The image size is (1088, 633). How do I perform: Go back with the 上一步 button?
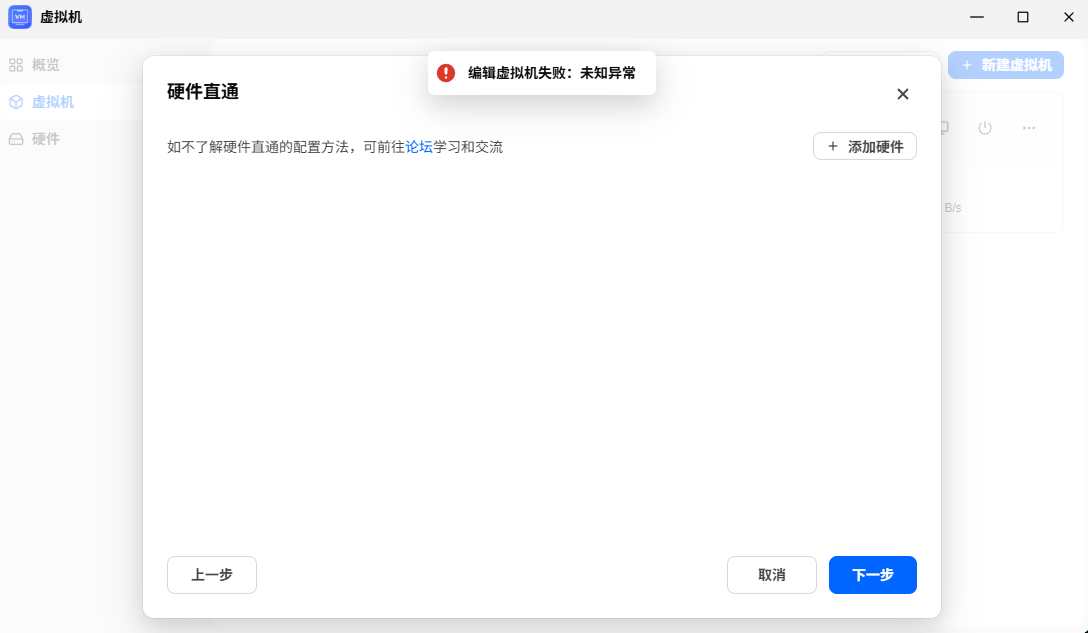pyautogui.click(x=212, y=575)
